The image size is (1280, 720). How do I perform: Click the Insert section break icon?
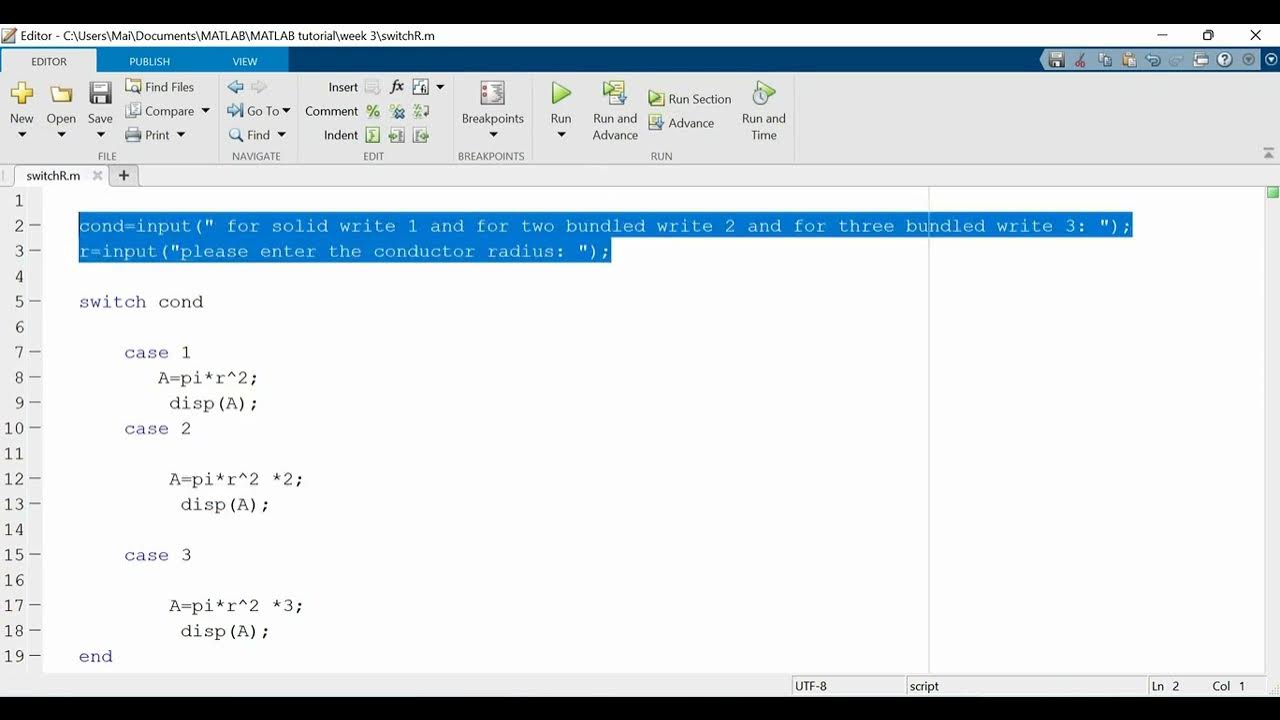pyautogui.click(x=373, y=87)
